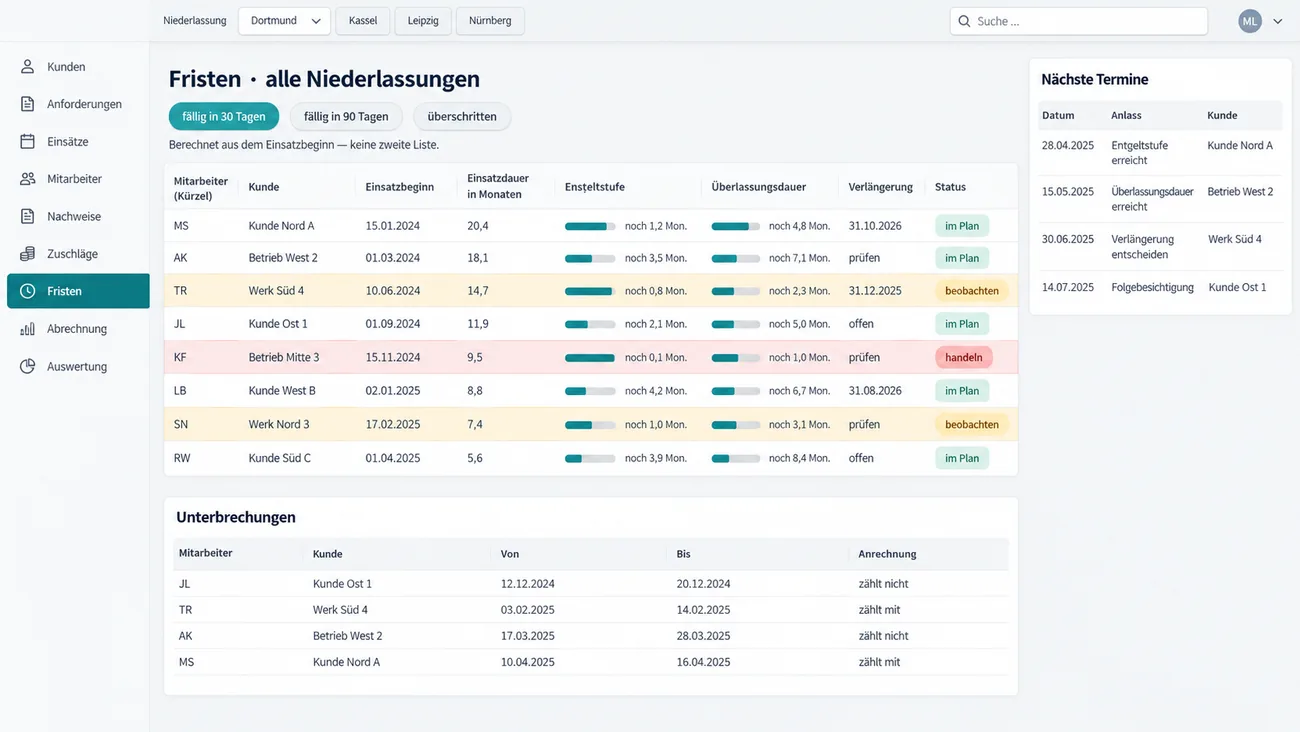Viewport: 1300px width, 732px height.
Task: Click 'Kunde Nord A' in the Unterbrechungen table
Action: point(346,662)
